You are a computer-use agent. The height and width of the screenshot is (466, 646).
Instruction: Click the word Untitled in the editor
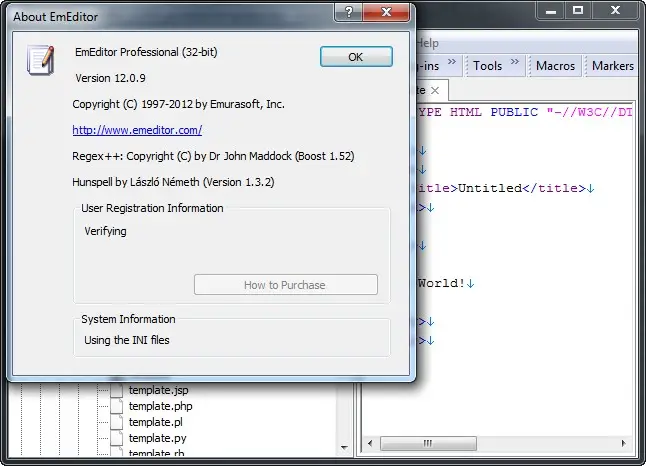pyautogui.click(x=490, y=188)
